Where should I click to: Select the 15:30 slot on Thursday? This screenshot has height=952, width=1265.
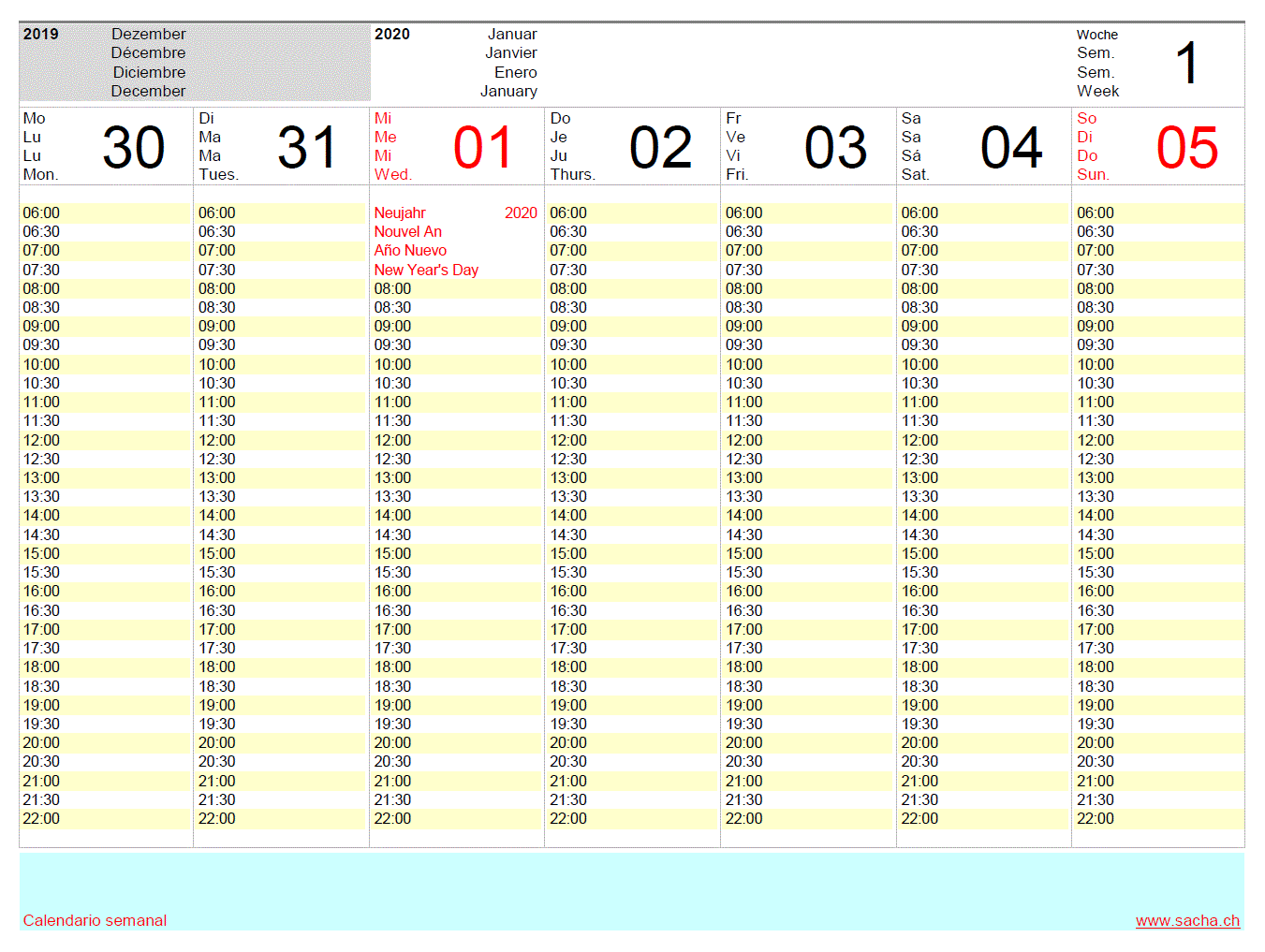[x=632, y=573]
